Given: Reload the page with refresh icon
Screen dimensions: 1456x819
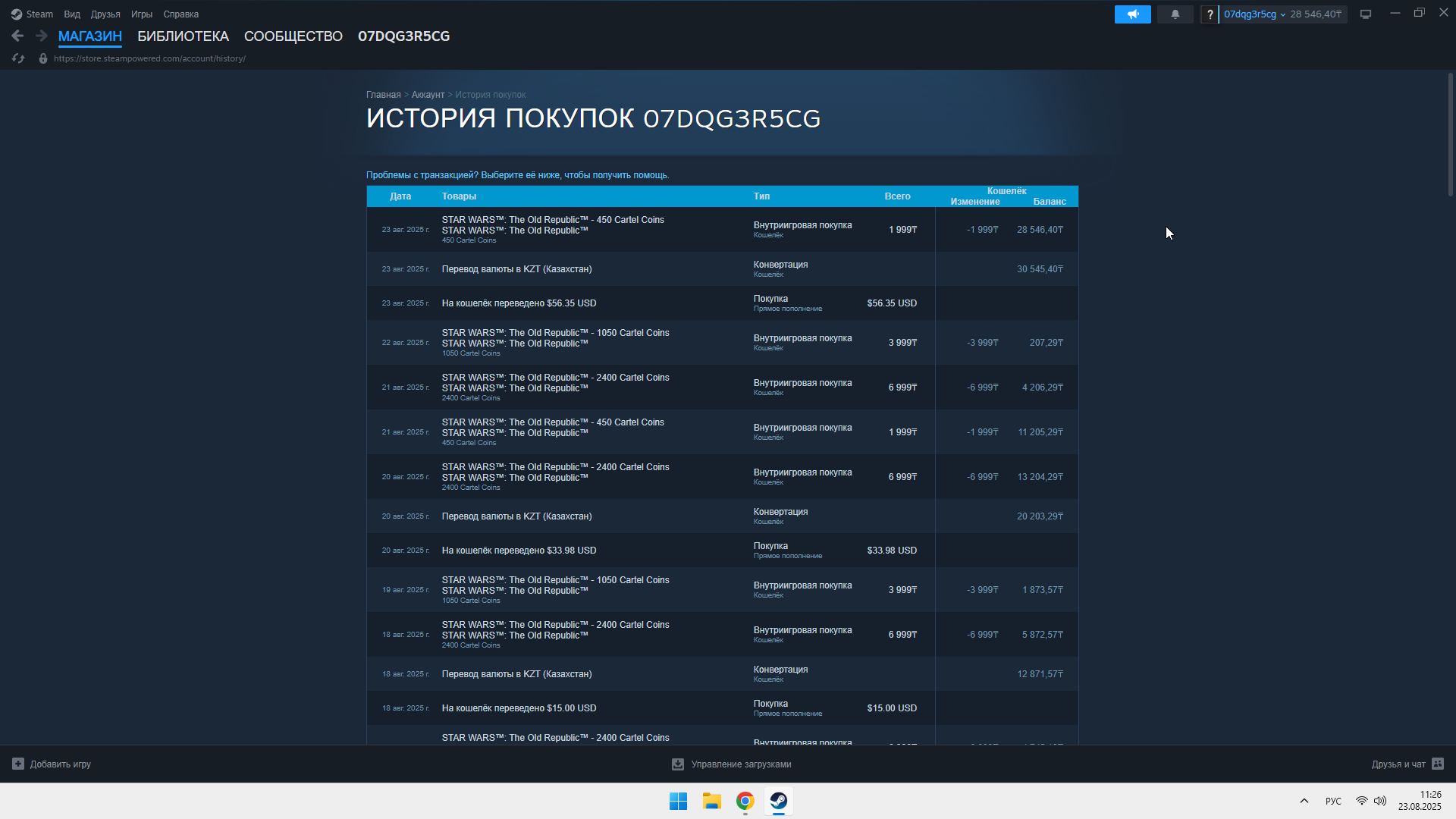Looking at the screenshot, I should (18, 58).
